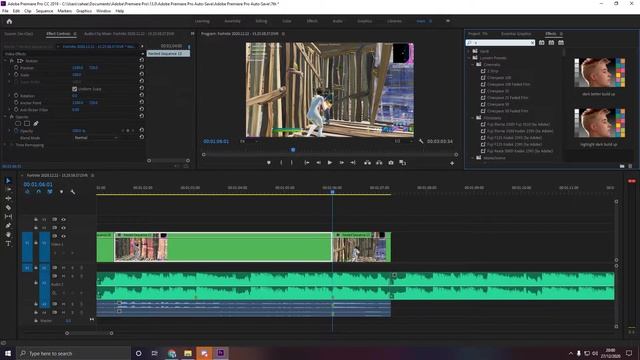
Task: Select the free draw bezier pen mask
Action: pyautogui.click(x=36, y=123)
